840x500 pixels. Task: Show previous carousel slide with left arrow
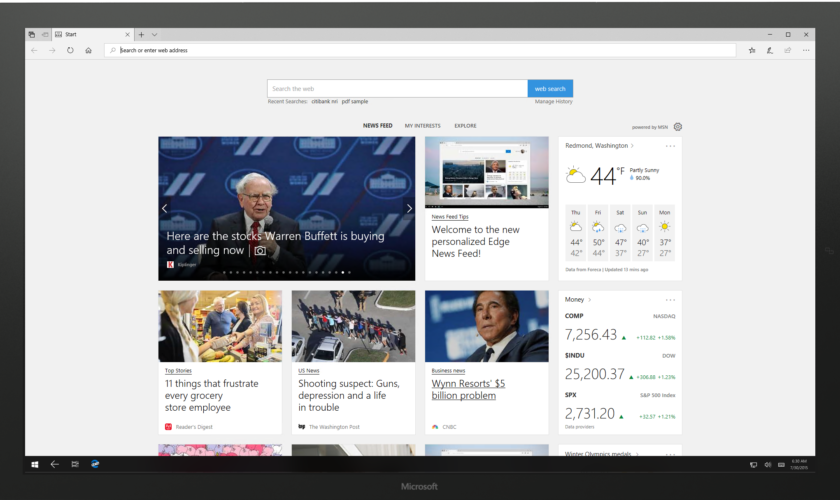(x=165, y=208)
